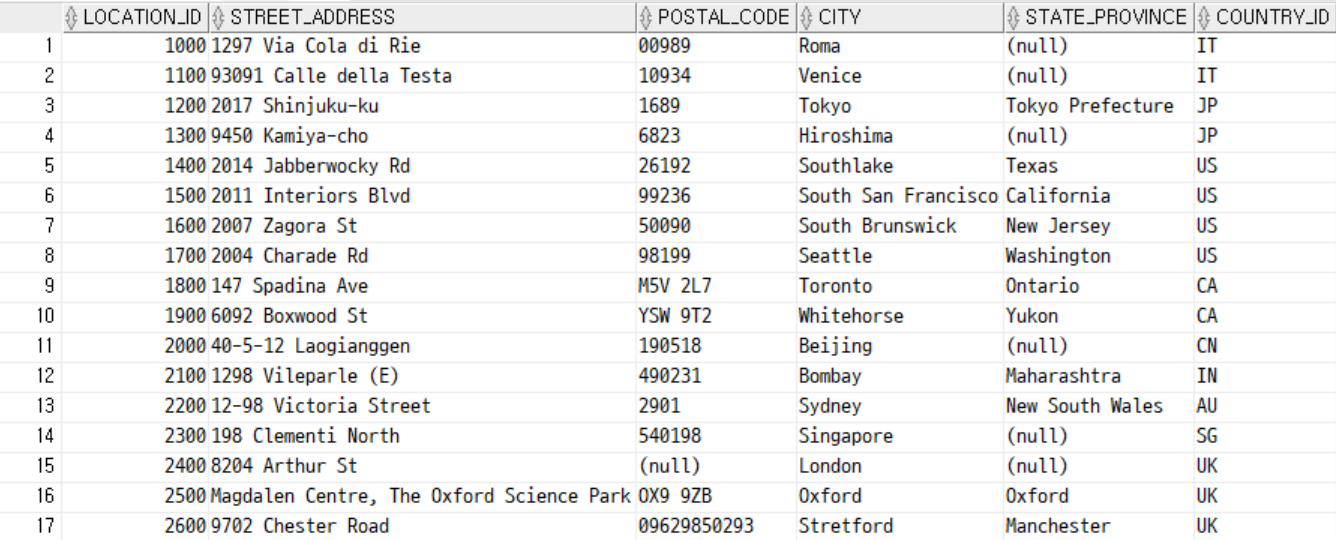Select cell '2007 Zagora St'
Image resolution: width=1336 pixels, height=540 pixels.
pyautogui.click(x=422, y=226)
